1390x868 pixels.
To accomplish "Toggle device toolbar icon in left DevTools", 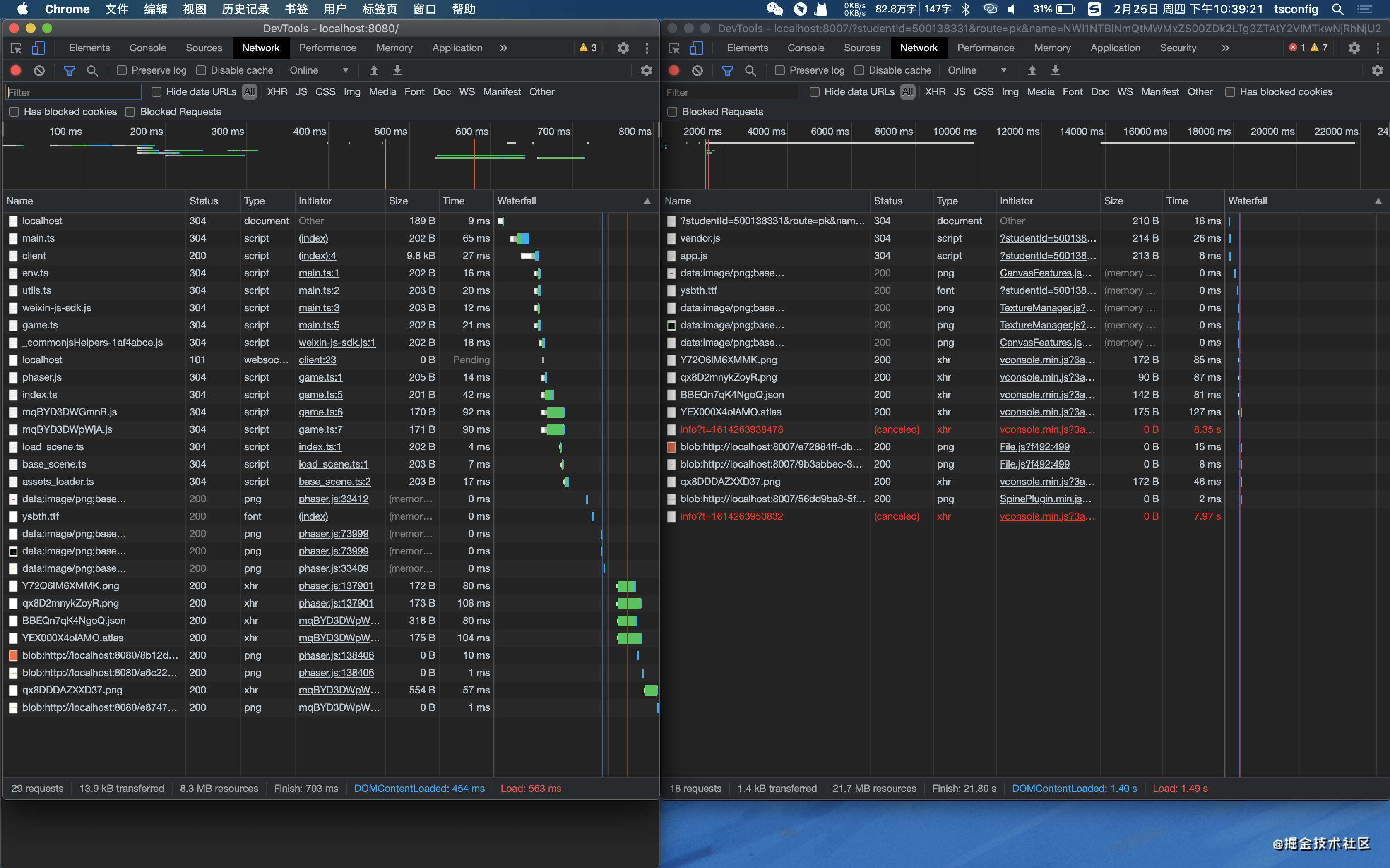I will pos(38,48).
